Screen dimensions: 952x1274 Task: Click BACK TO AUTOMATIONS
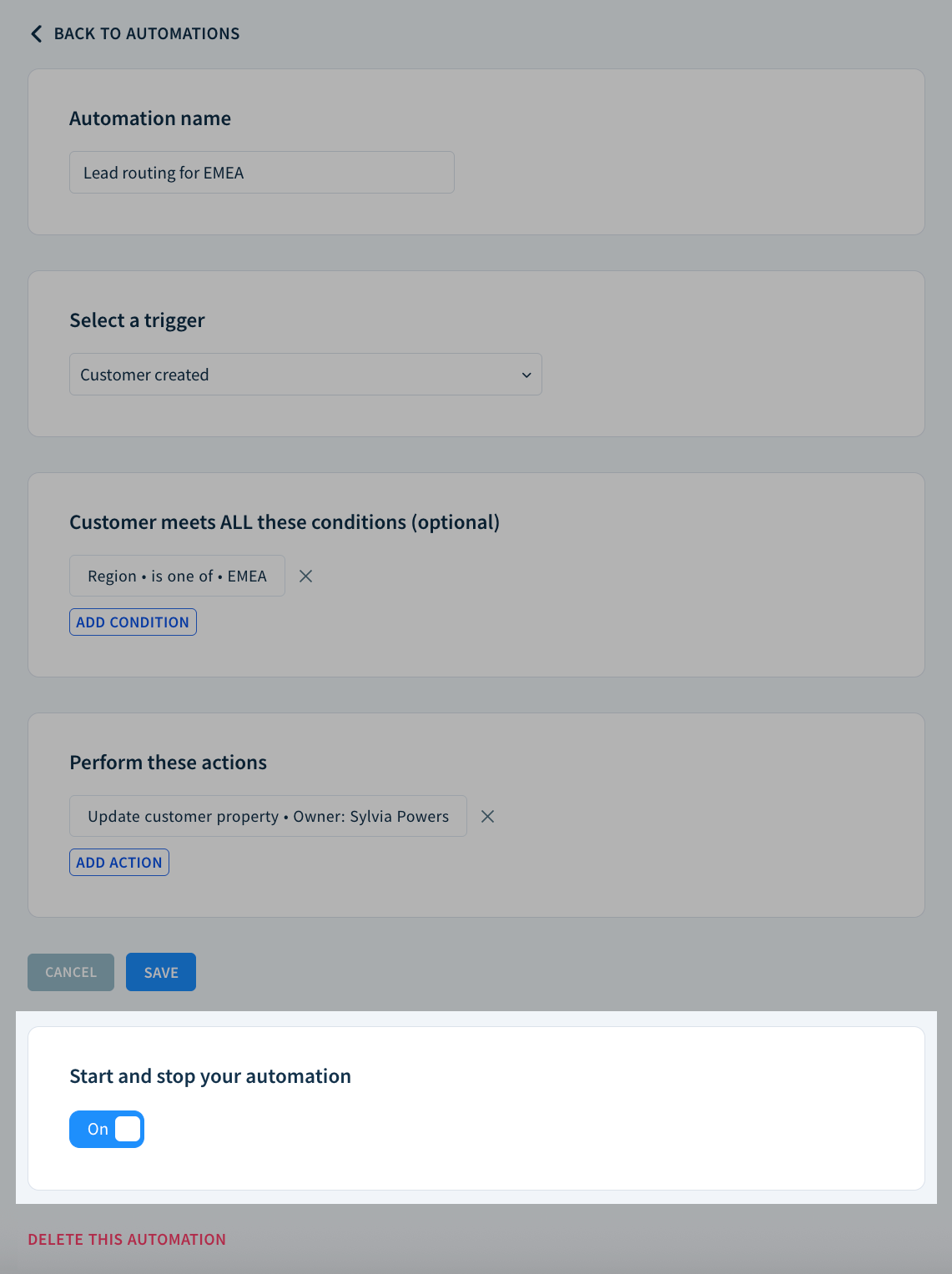[x=147, y=33]
